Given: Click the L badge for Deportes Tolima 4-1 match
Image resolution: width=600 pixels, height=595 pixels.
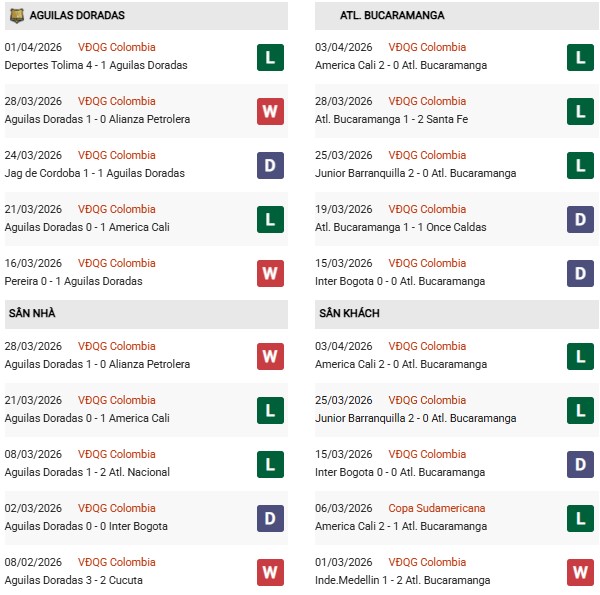Looking at the screenshot, I should pos(270,57).
